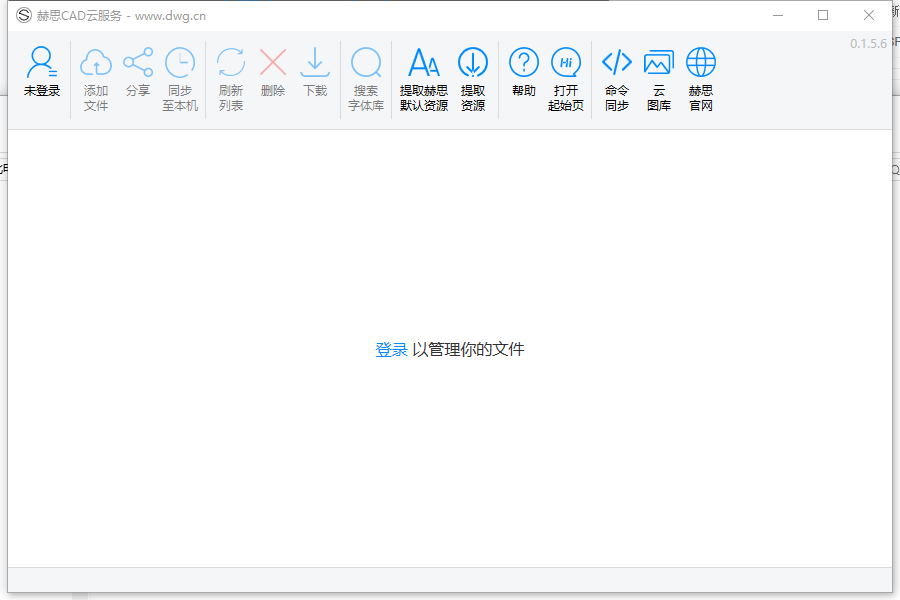Minimize the cloud service window
Screen dimensions: 900x600
point(777,15)
